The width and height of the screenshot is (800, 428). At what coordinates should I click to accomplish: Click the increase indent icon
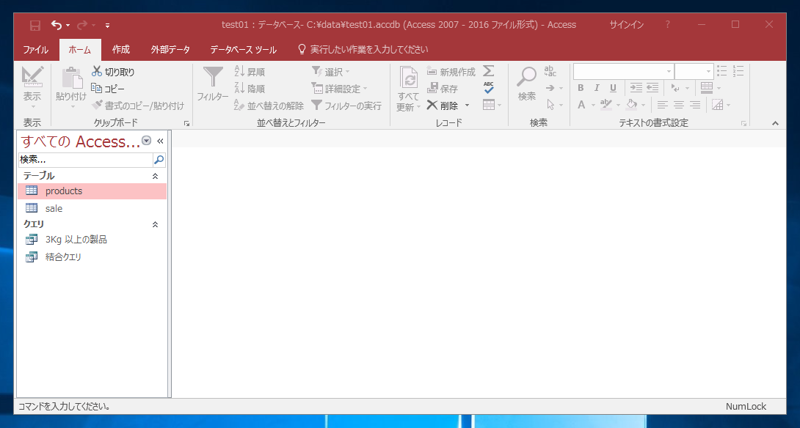(x=636, y=88)
